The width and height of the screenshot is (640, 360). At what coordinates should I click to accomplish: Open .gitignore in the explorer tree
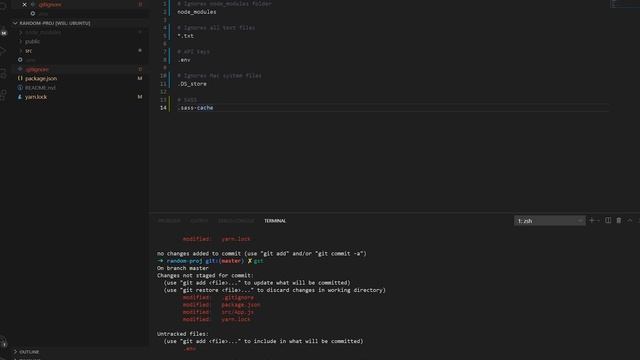pos(37,69)
